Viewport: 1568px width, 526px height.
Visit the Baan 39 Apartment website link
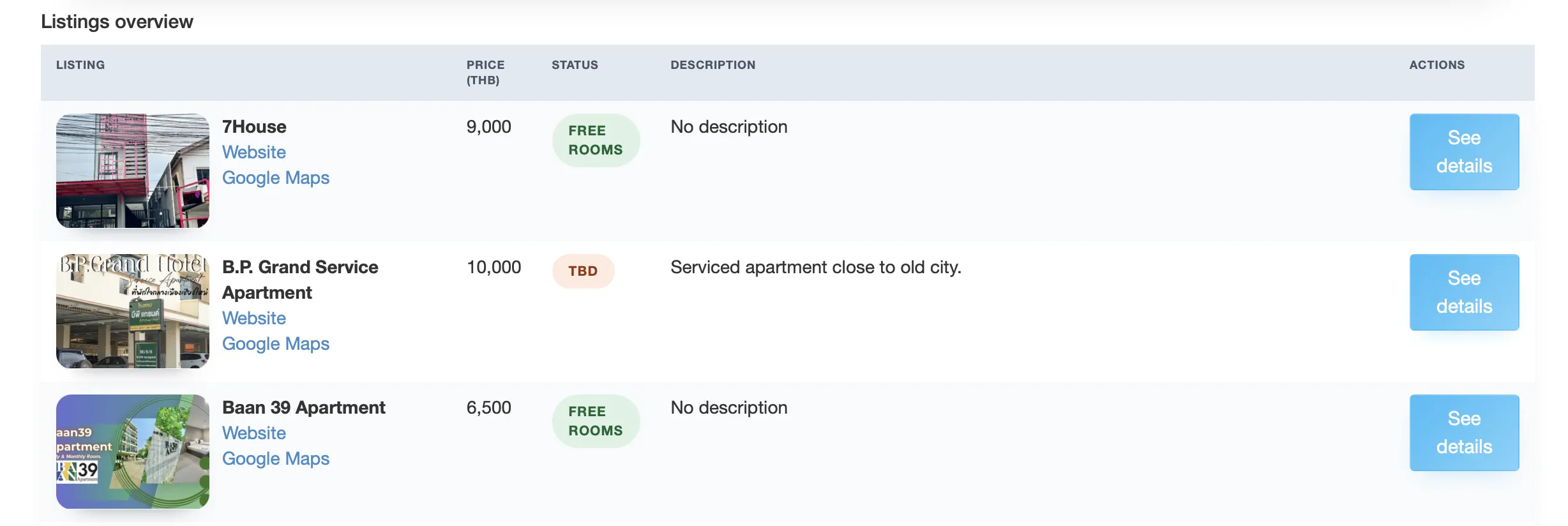point(253,433)
